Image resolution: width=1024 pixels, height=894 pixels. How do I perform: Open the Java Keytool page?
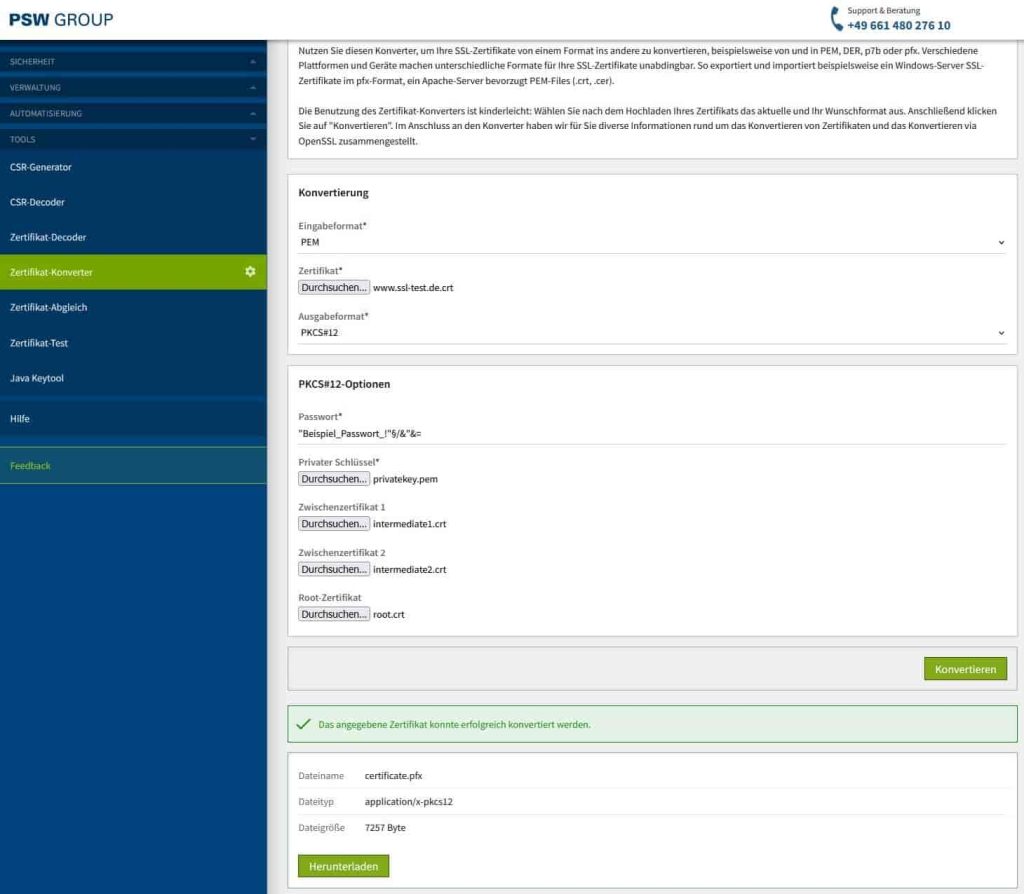tap(40, 378)
